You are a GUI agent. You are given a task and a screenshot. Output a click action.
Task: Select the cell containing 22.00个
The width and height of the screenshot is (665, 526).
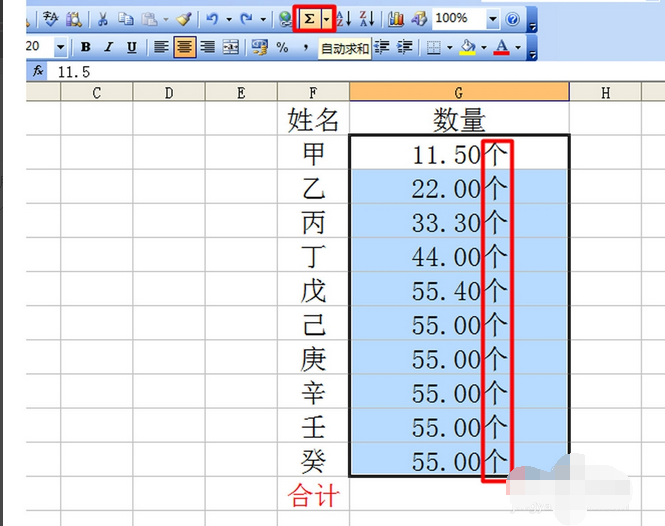pyautogui.click(x=459, y=187)
